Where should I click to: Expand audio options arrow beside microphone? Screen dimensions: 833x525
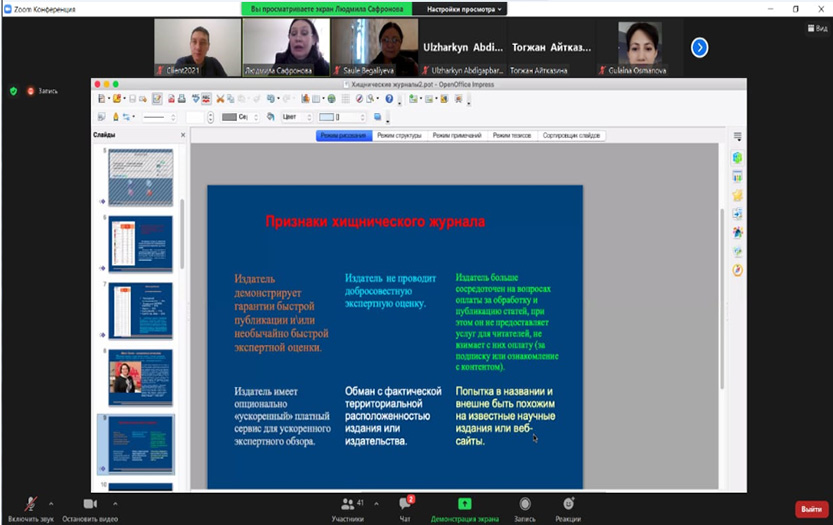50,502
